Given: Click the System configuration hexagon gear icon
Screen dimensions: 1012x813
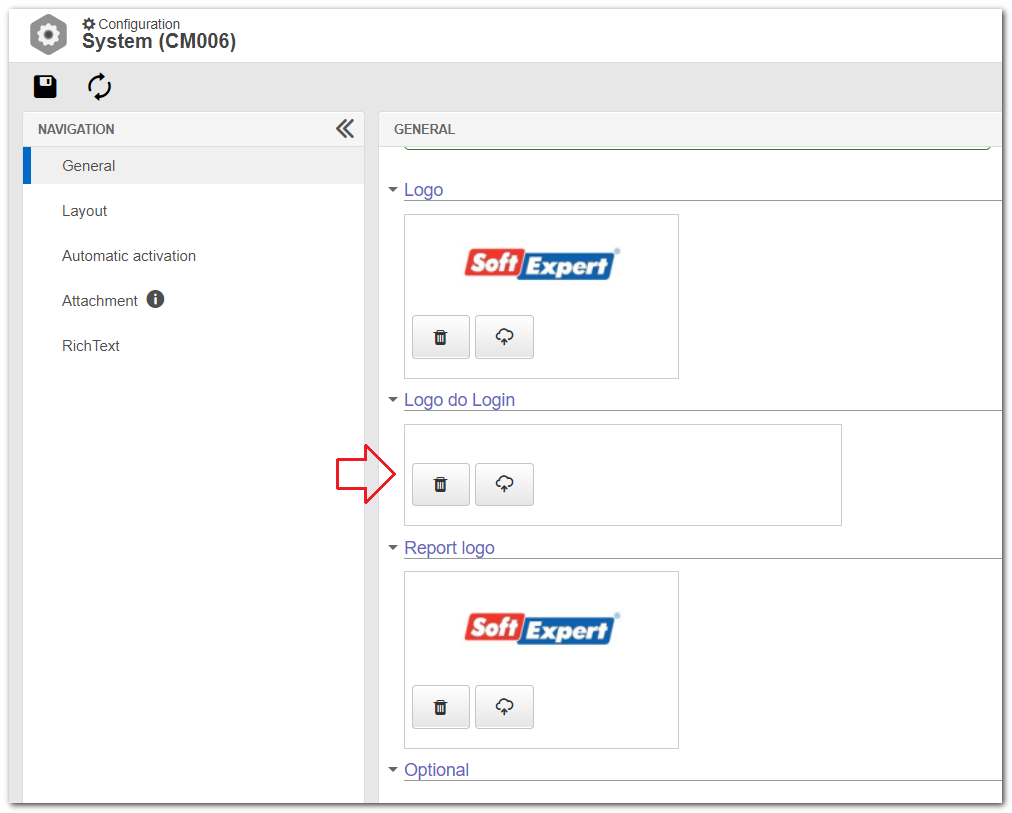Looking at the screenshot, I should [x=48, y=34].
